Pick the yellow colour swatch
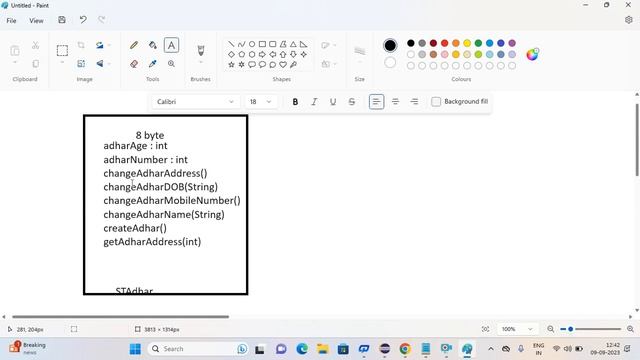Screen dimensions: 640x360 pos(467,43)
